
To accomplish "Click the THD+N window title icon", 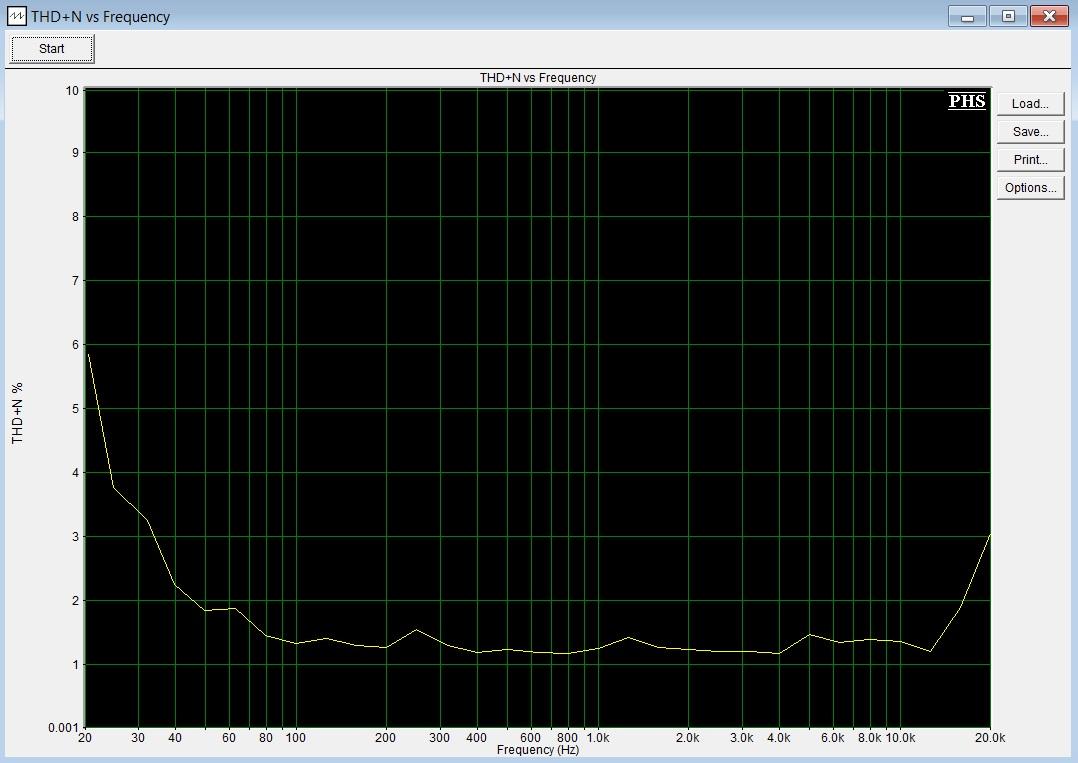I will pos(16,16).
